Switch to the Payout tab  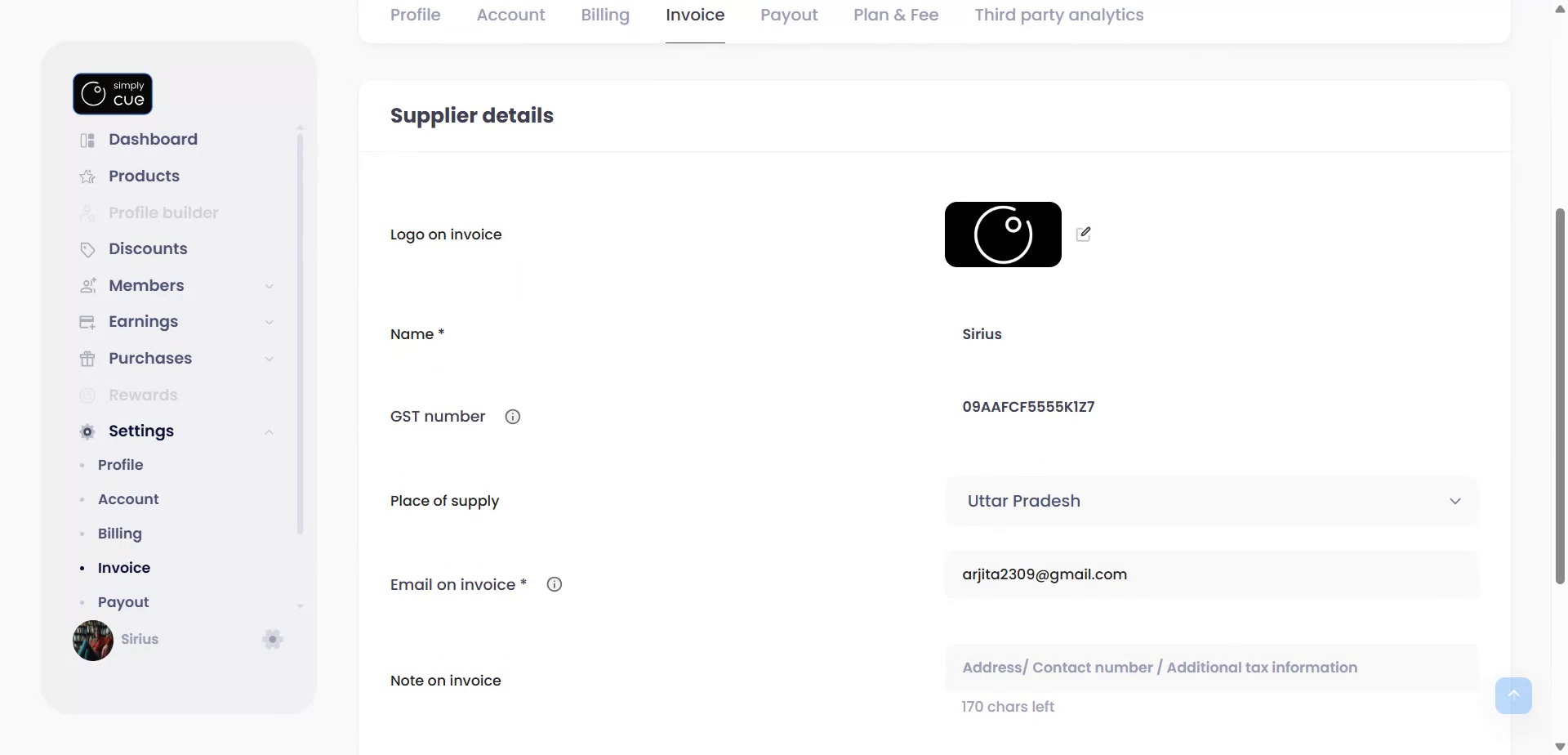click(x=788, y=15)
